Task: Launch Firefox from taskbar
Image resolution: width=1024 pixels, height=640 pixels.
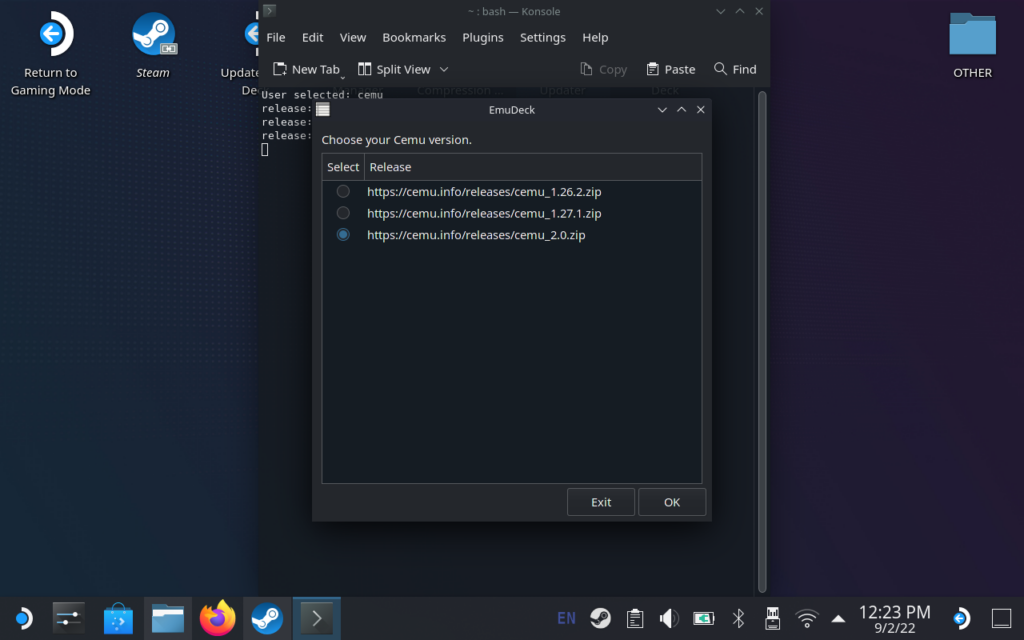Action: pyautogui.click(x=217, y=618)
